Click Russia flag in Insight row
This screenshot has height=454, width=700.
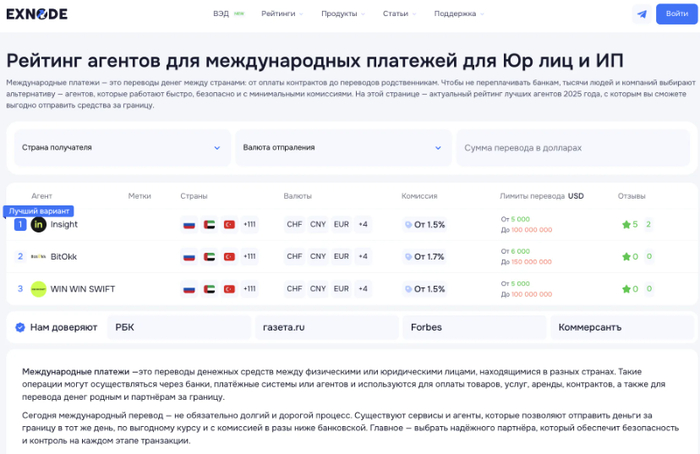click(x=189, y=225)
